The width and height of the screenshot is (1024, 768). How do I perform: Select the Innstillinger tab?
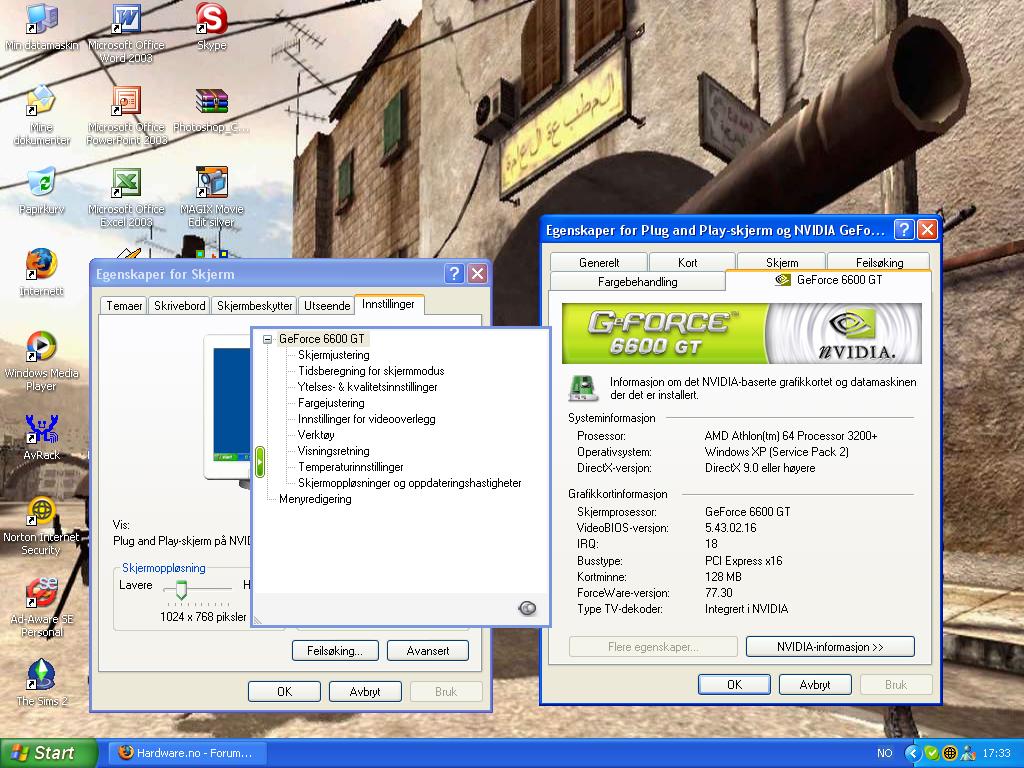pyautogui.click(x=388, y=304)
